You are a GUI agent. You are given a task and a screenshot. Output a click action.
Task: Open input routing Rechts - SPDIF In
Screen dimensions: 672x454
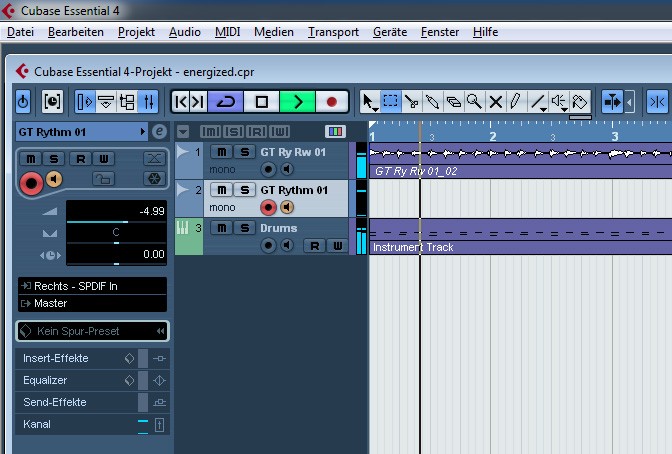(x=93, y=286)
